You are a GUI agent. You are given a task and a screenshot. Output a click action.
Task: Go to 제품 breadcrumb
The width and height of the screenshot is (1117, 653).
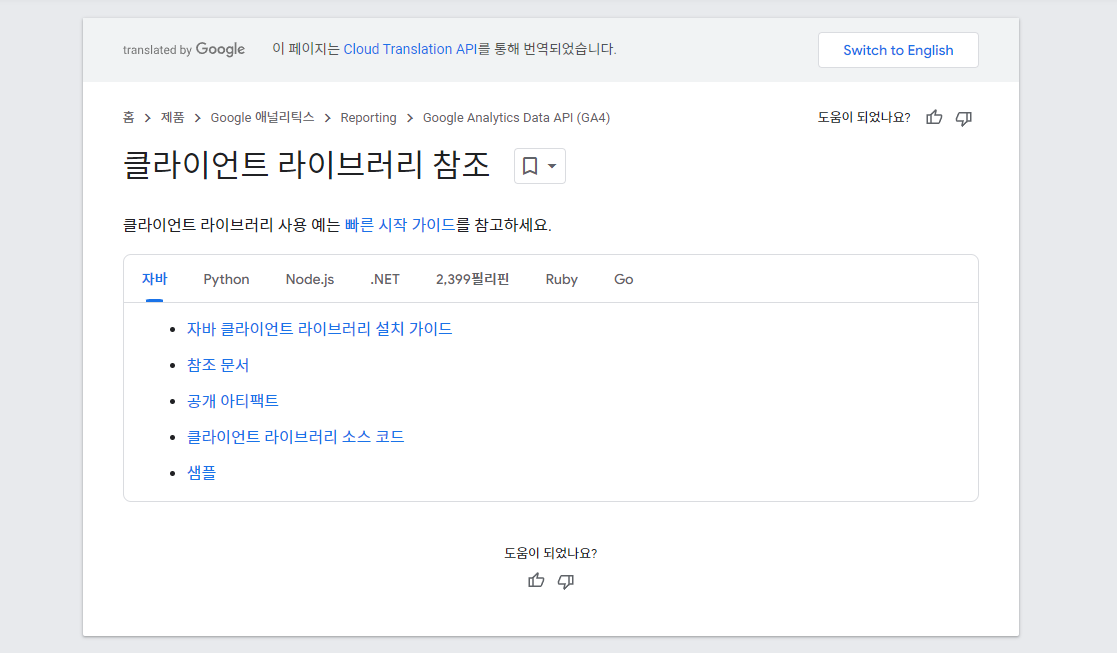172,117
